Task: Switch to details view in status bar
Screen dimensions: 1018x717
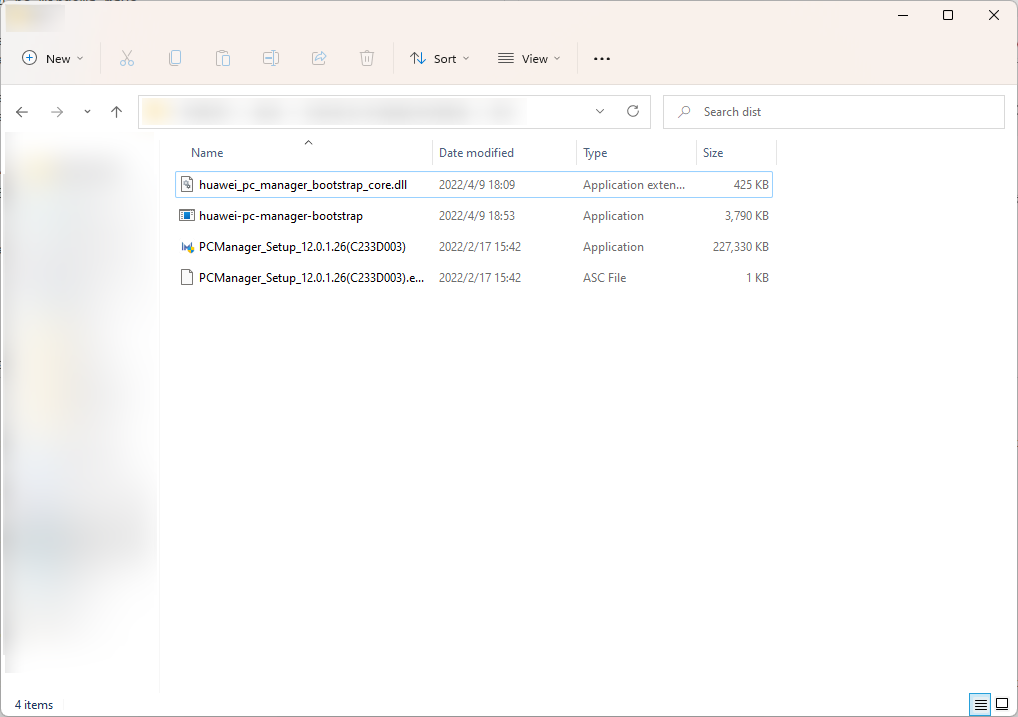Action: (980, 704)
